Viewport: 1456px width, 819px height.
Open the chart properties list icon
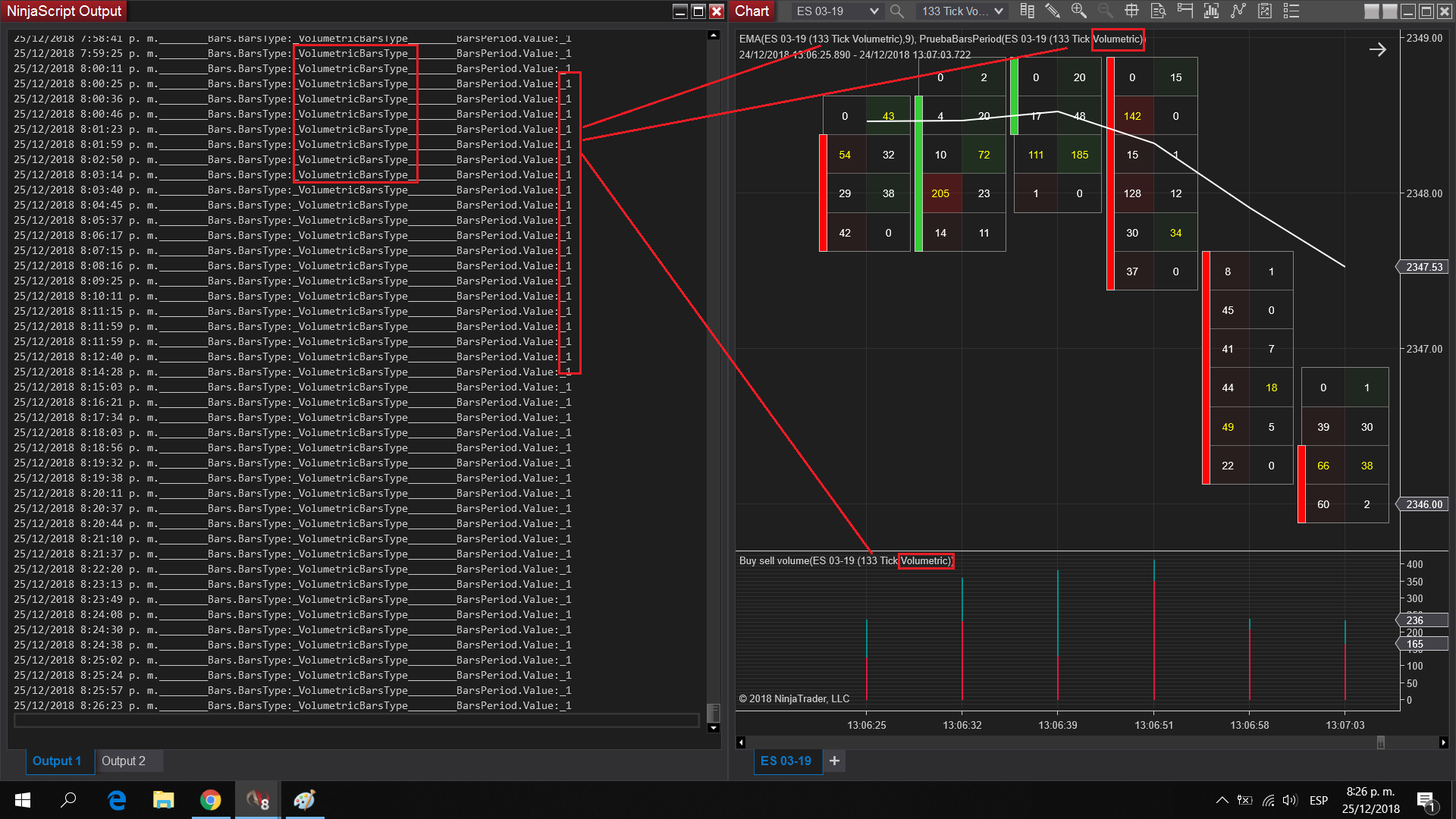coord(1291,11)
